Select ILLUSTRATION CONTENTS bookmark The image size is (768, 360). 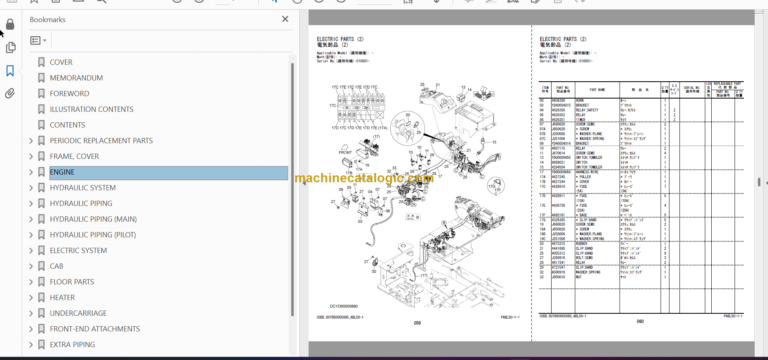click(91, 109)
